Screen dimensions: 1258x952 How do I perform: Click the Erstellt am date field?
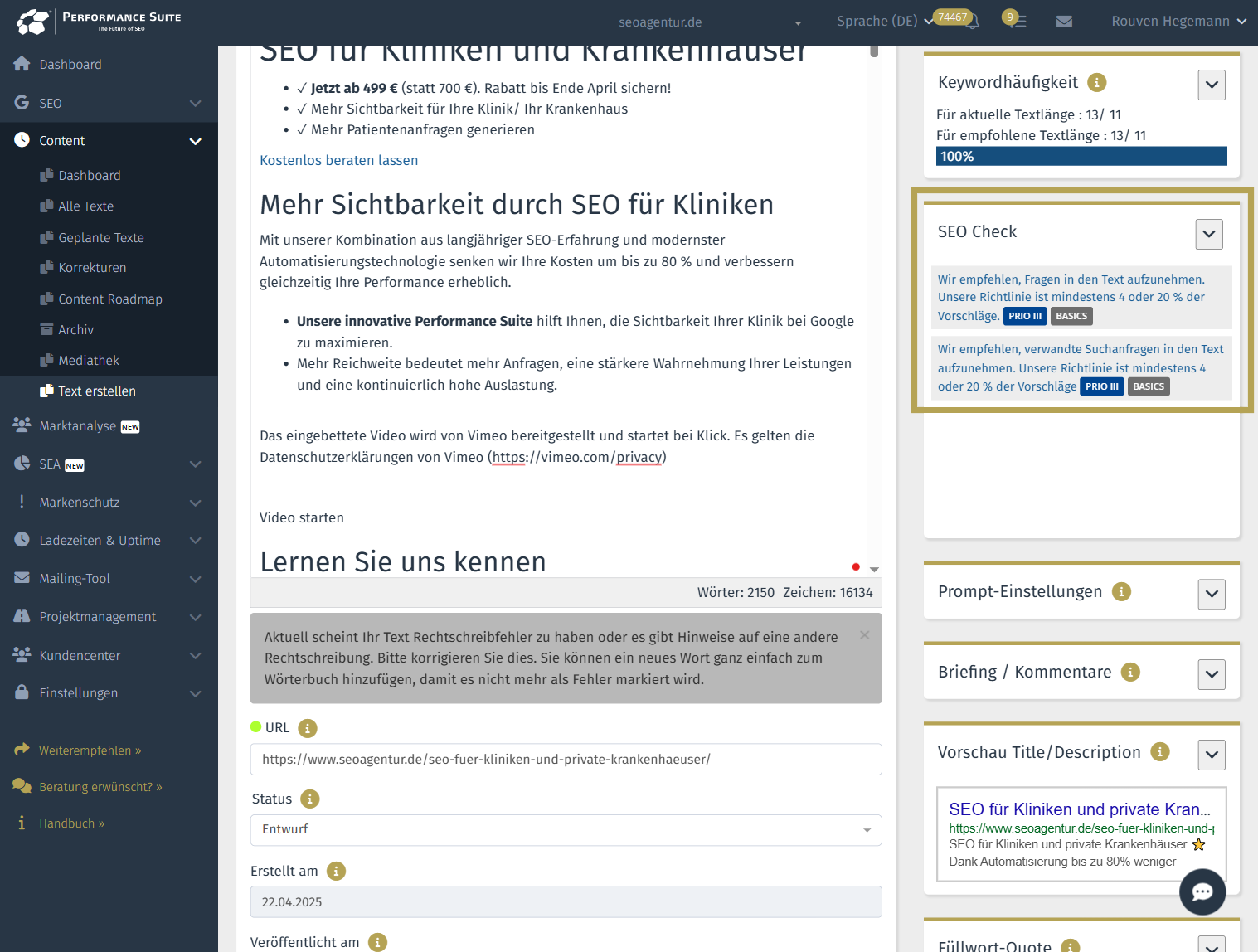566,902
